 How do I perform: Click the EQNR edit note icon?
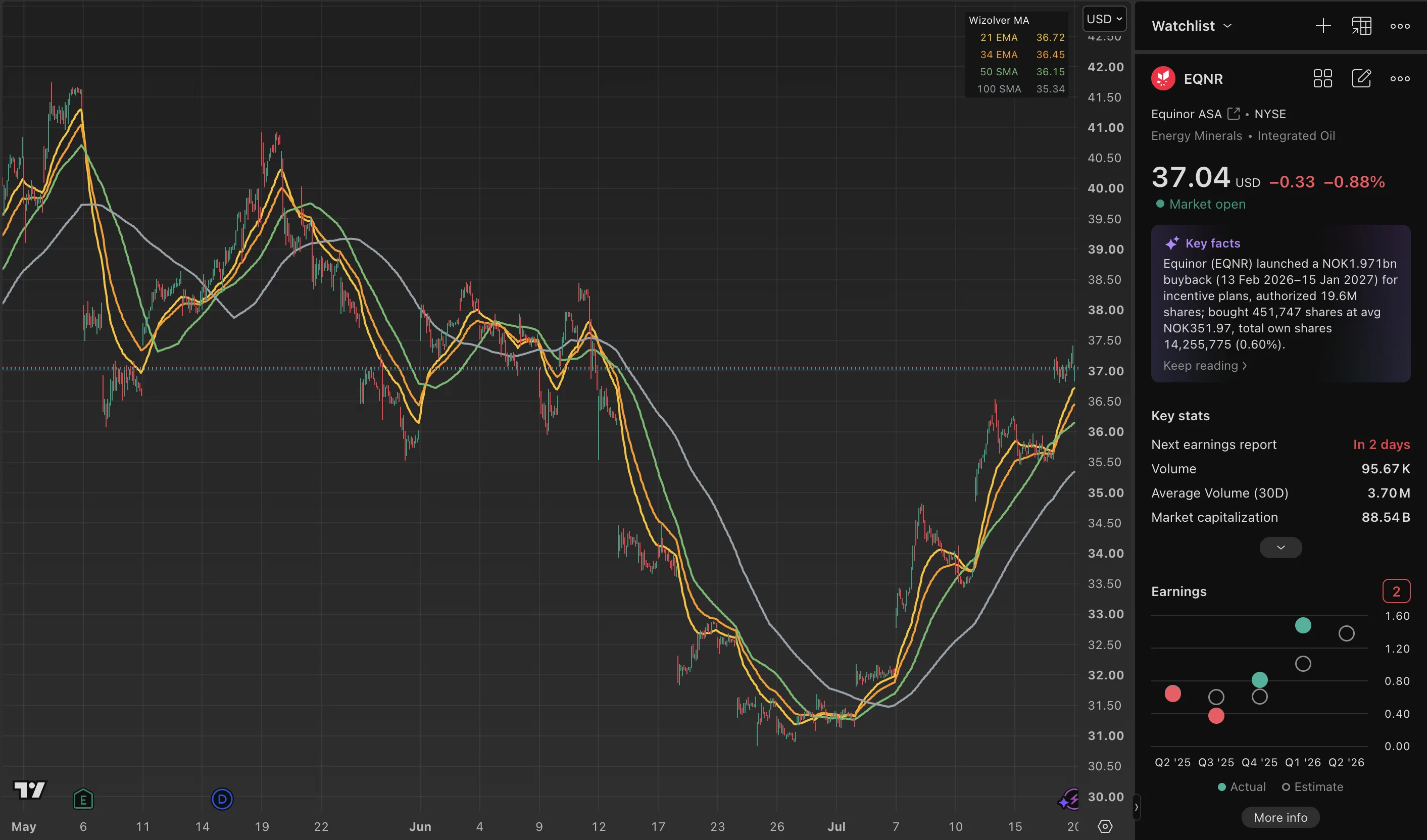pyautogui.click(x=1361, y=79)
